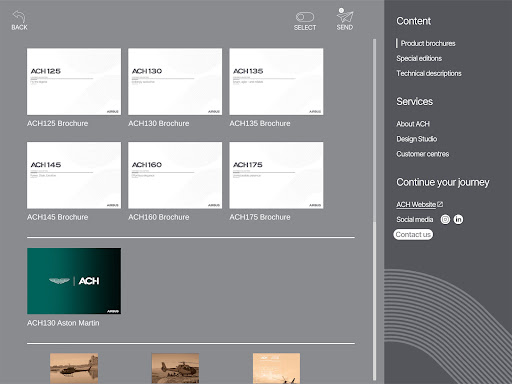The height and width of the screenshot is (384, 512).
Task: Open the ACH130 brochure thumbnail
Action: coord(175,82)
